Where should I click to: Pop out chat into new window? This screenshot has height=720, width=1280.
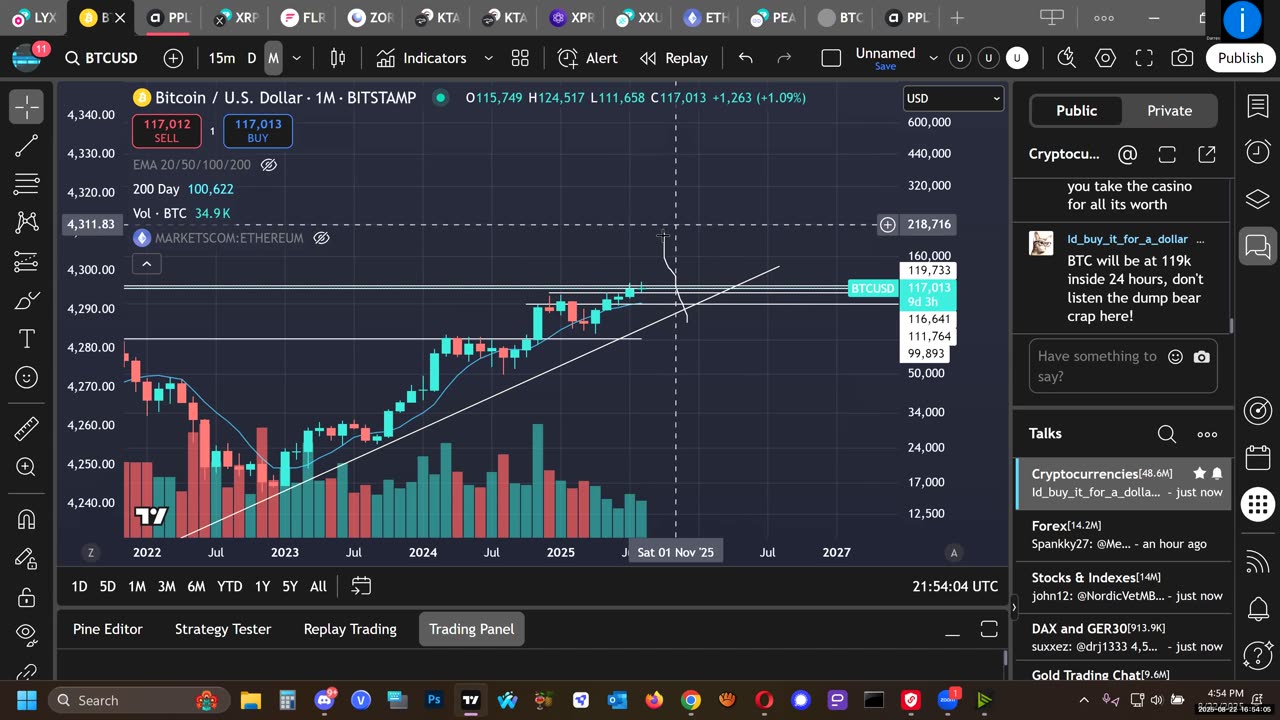click(1207, 154)
